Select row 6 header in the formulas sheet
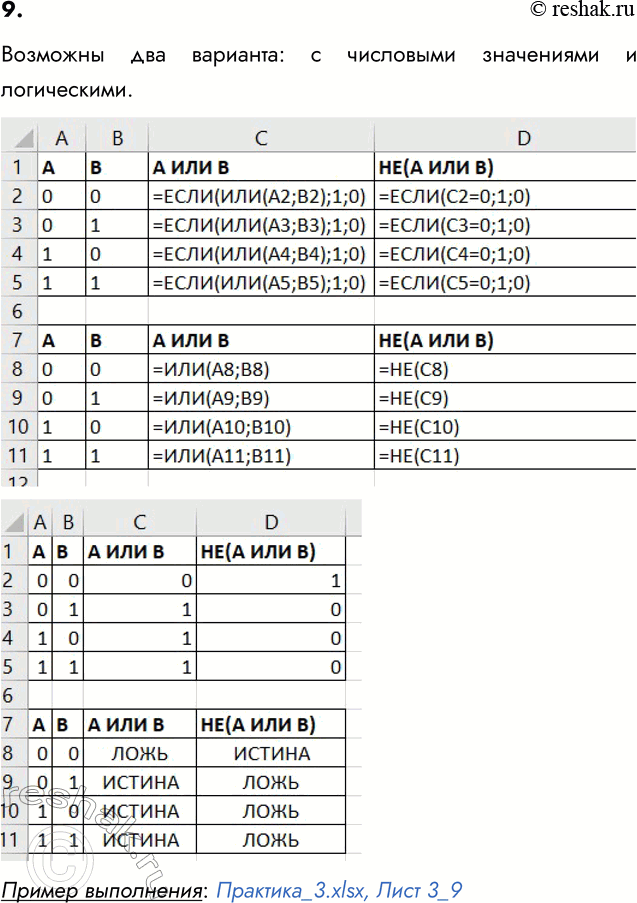This screenshot has width=637, height=903. 18,311
